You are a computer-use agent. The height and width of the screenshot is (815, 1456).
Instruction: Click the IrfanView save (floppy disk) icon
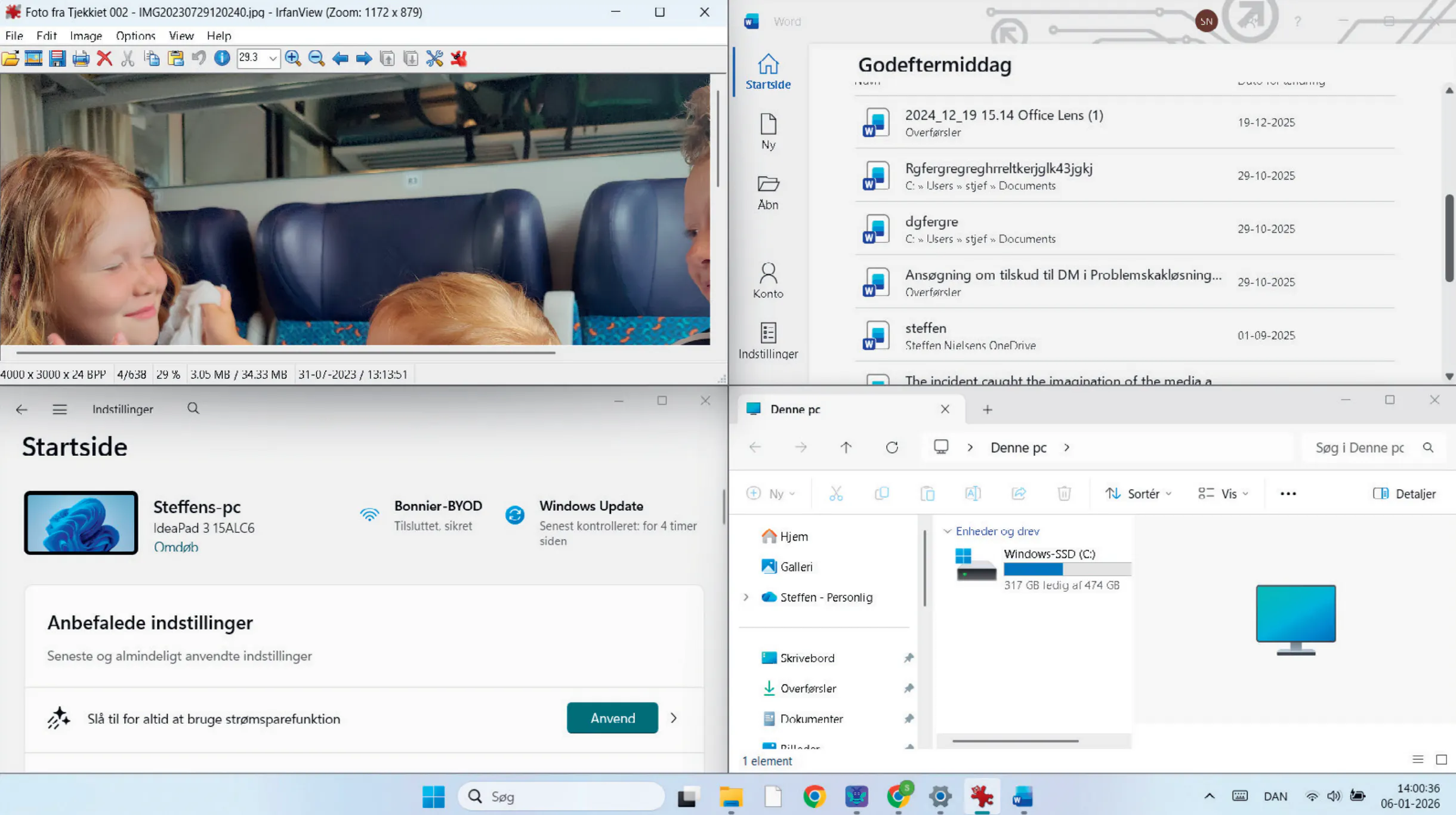pyautogui.click(x=57, y=58)
